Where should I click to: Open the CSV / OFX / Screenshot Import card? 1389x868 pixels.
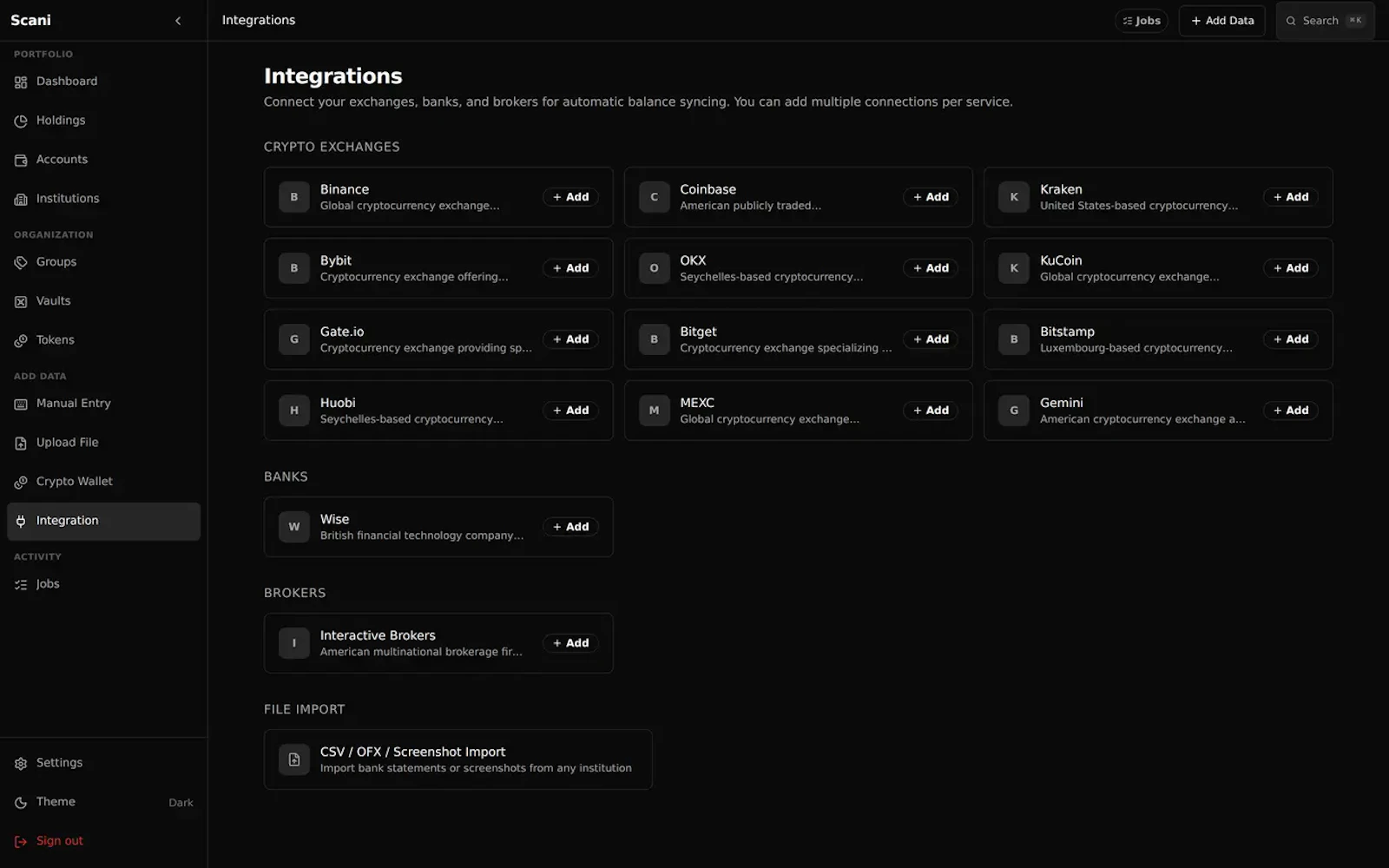458,759
